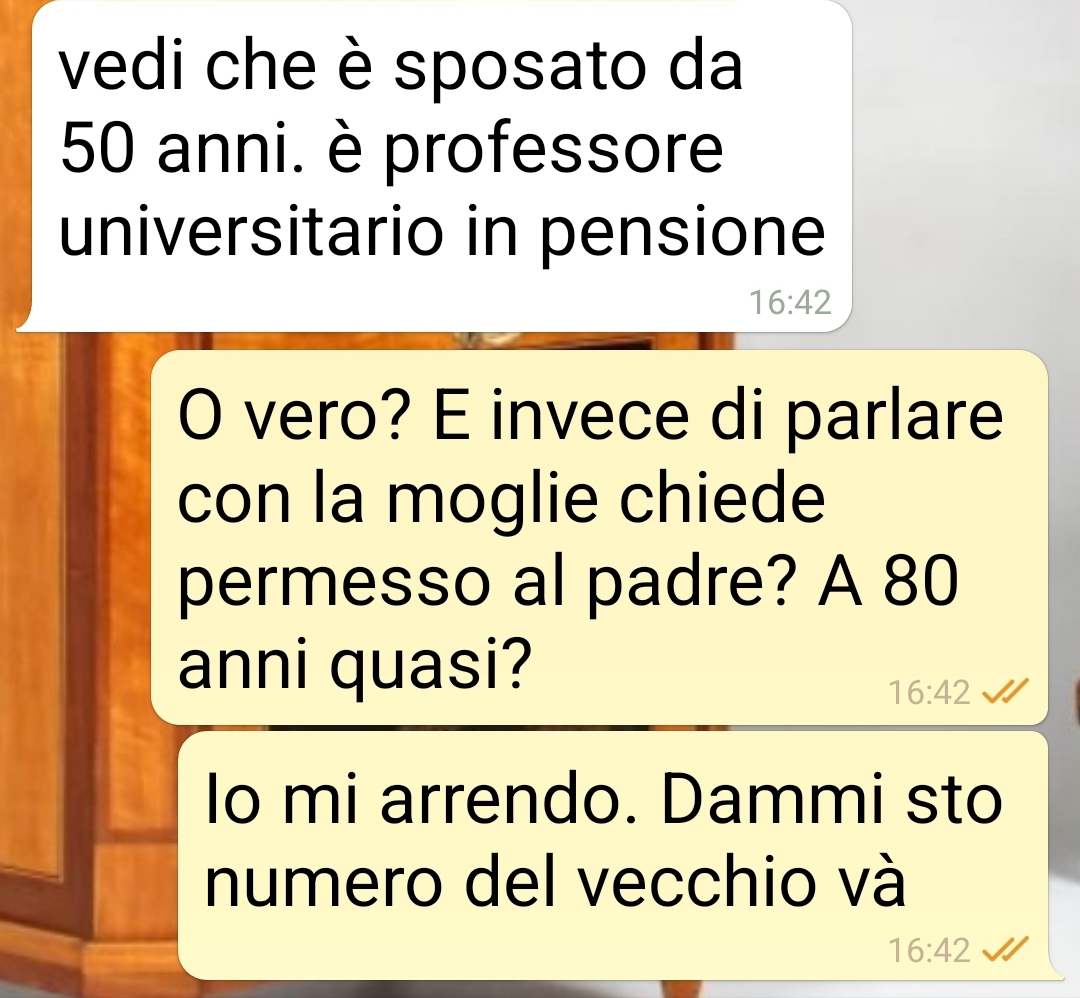Click read double-check on "Io mi arrendo" message
The width and height of the screenshot is (1080, 998).
(1005, 949)
